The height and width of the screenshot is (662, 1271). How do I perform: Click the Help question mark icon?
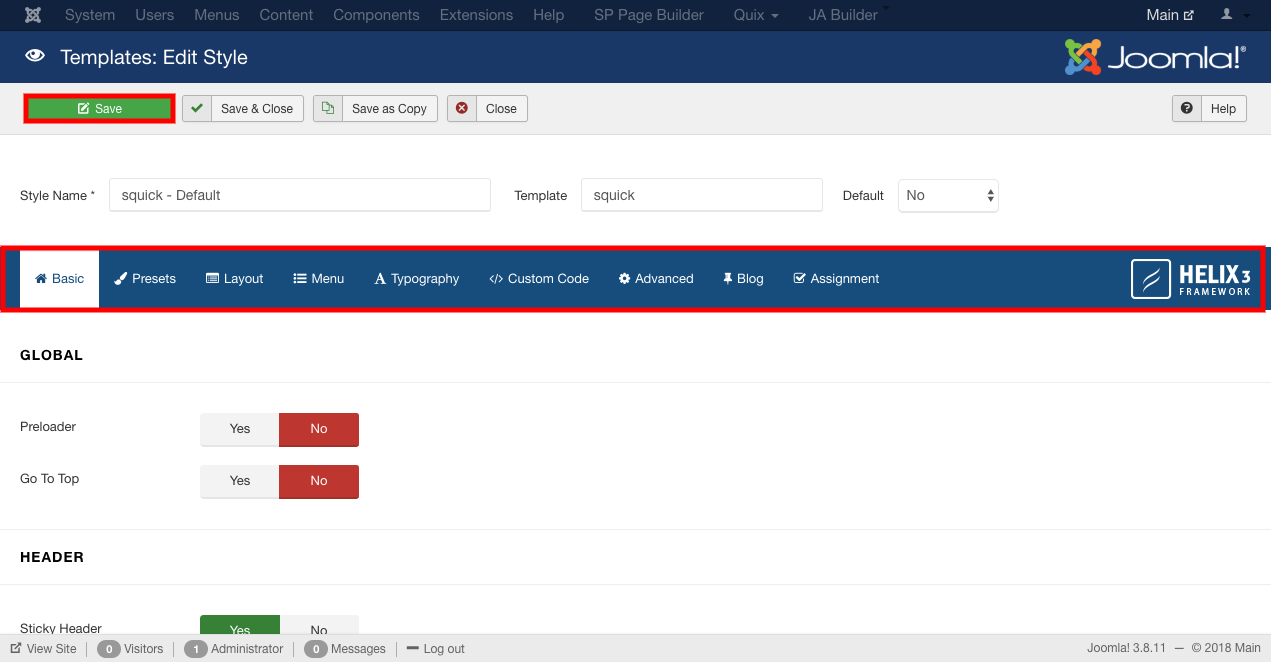1187,108
